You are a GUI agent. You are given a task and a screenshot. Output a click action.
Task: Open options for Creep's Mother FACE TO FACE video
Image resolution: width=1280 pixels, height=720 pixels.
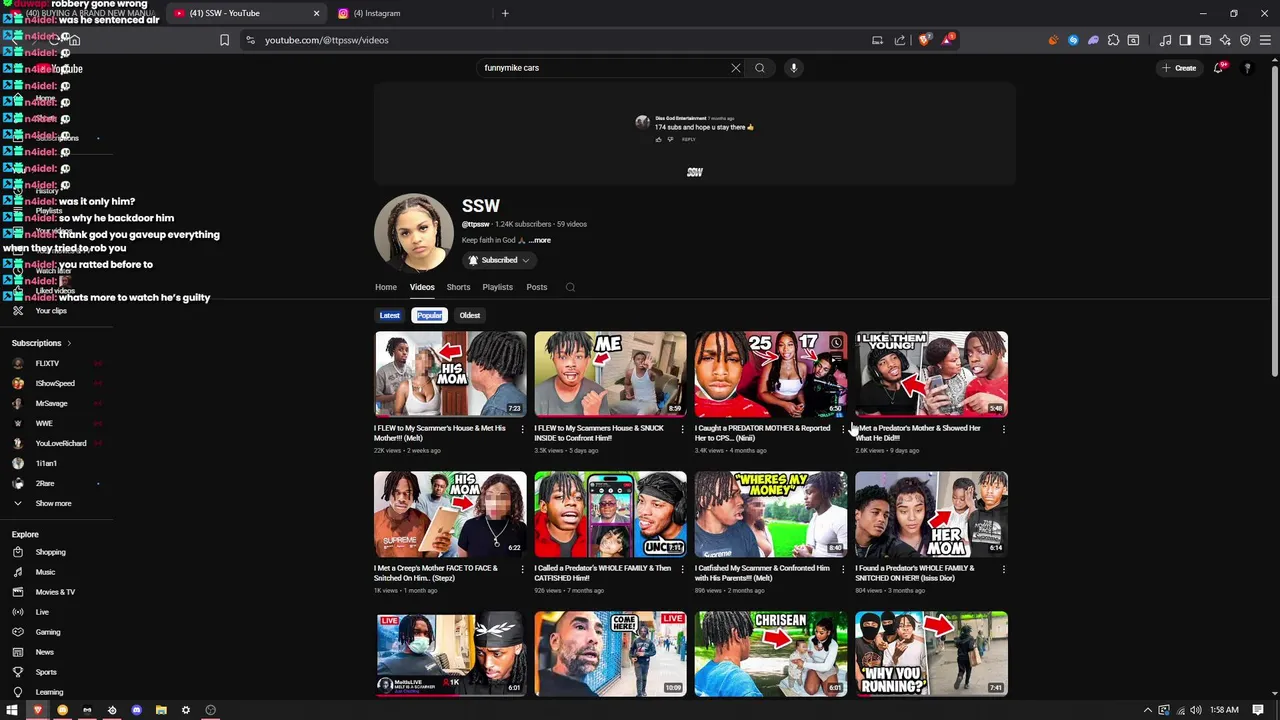522,569
